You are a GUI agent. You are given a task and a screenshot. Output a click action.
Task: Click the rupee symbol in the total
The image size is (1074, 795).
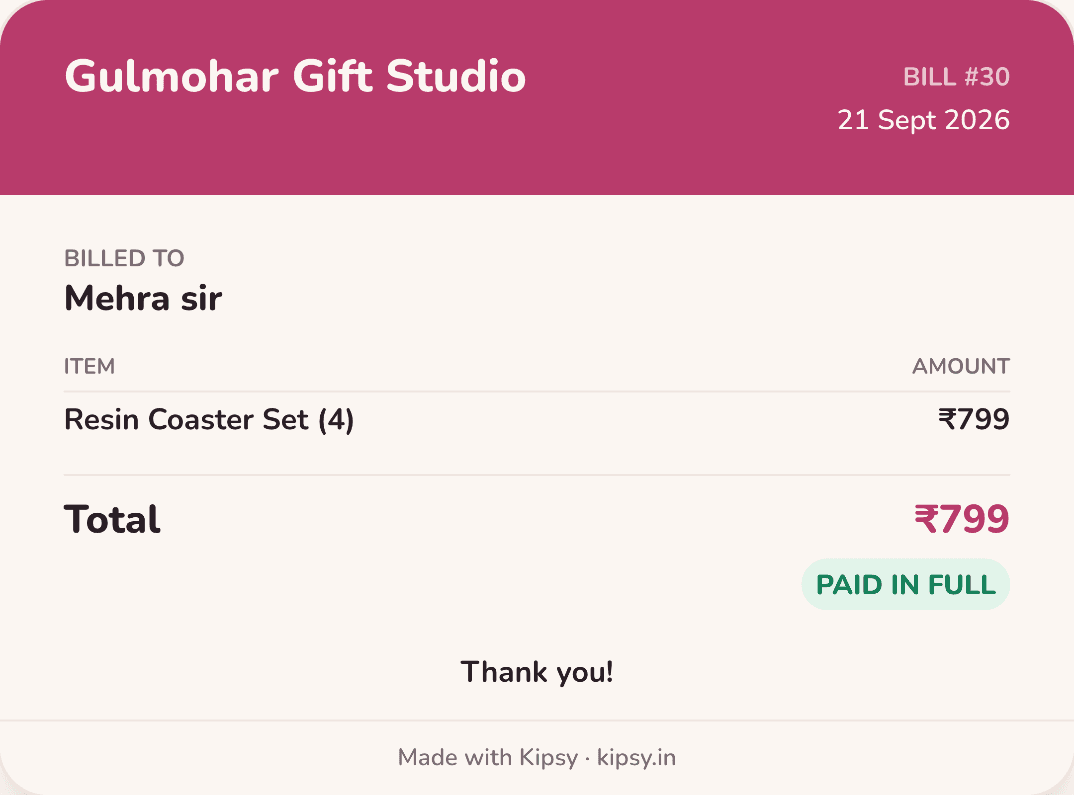coord(926,519)
